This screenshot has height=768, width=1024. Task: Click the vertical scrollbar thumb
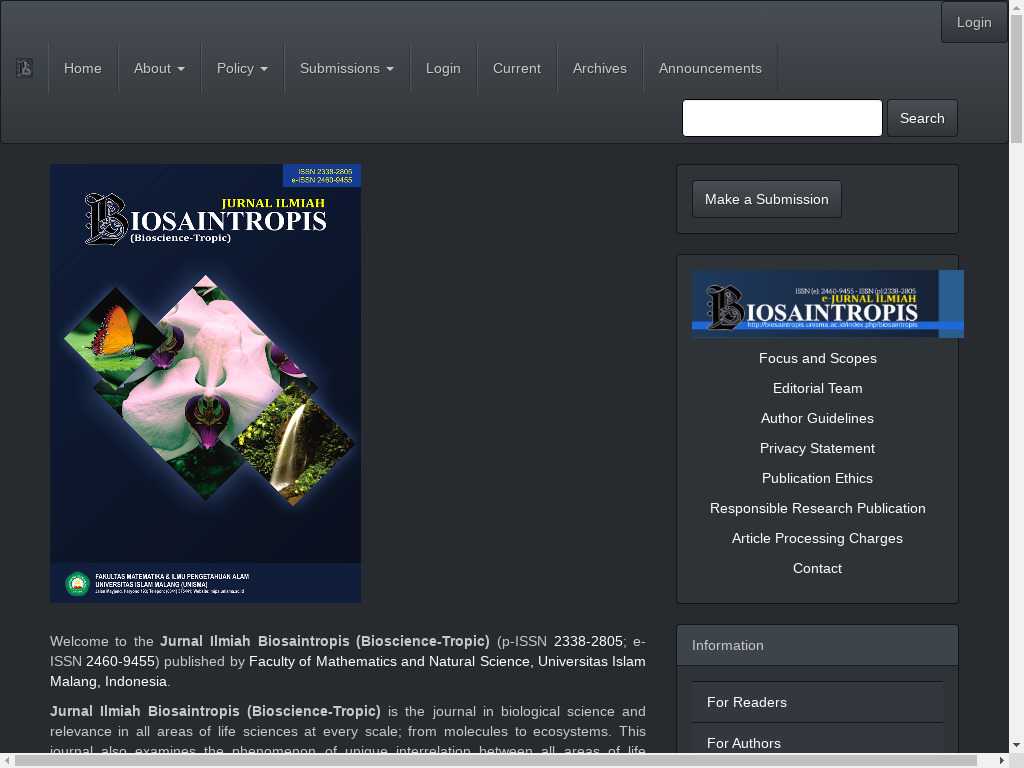[x=1017, y=78]
